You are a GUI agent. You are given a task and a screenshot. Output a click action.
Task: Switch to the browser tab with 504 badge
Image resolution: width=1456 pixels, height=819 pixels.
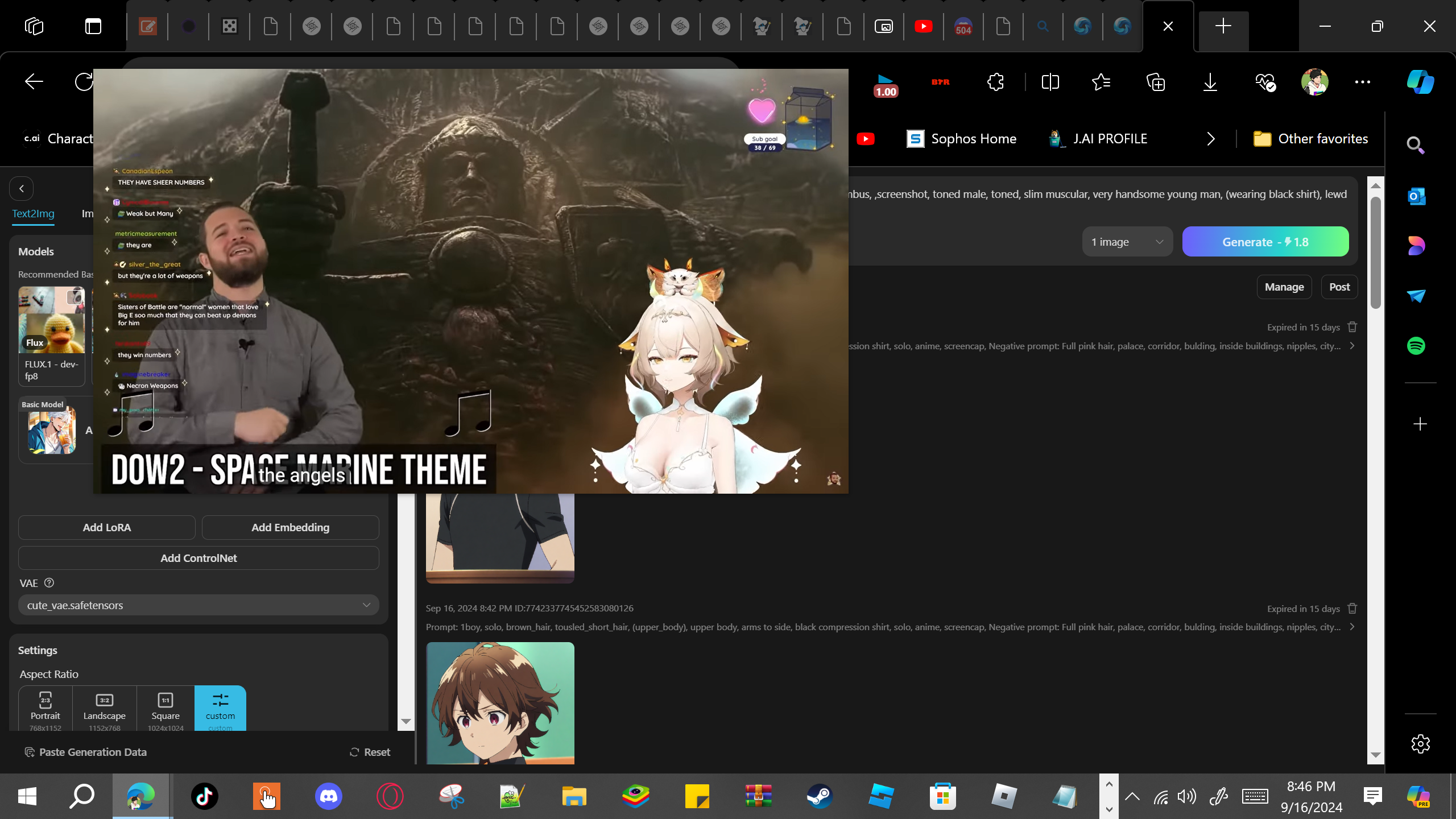pyautogui.click(x=963, y=26)
